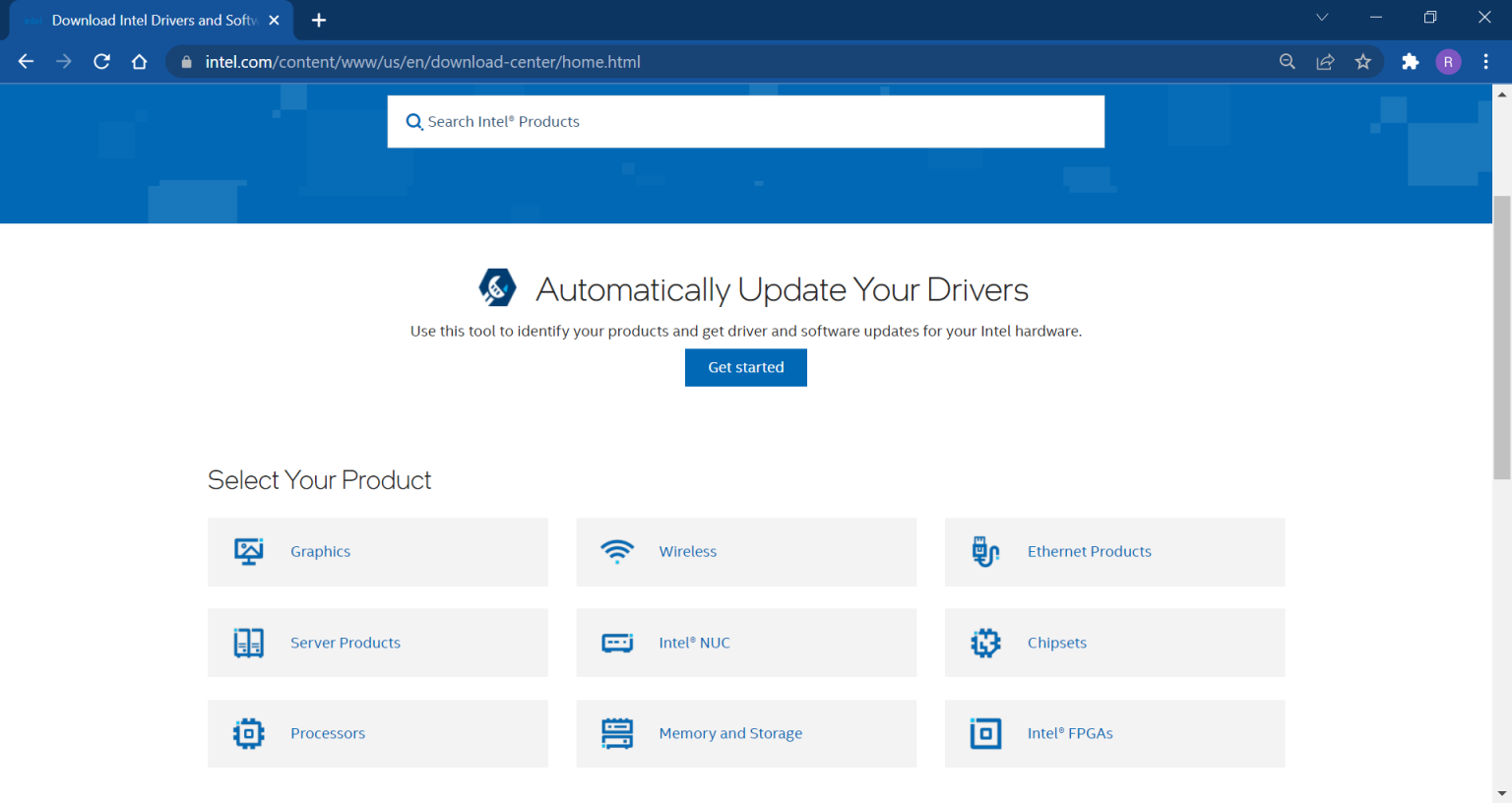Open the tab search chevron
Screen dimensions: 1512x803
pyautogui.click(x=1322, y=18)
